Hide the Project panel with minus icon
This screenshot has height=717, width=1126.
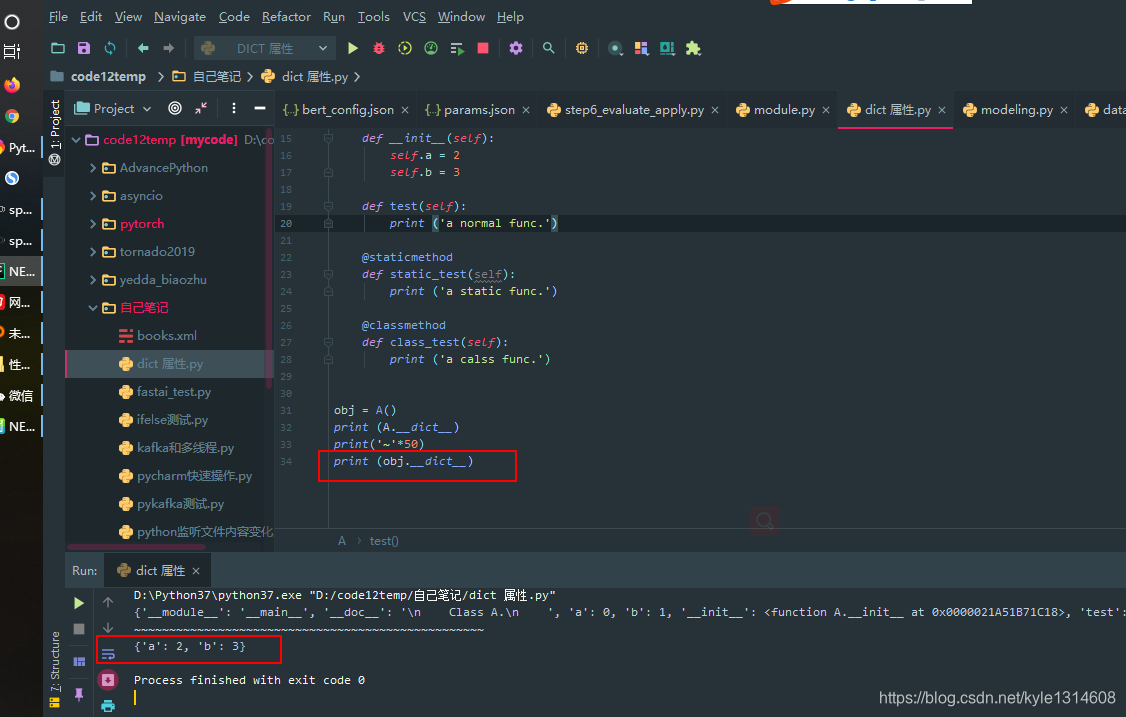click(x=260, y=108)
